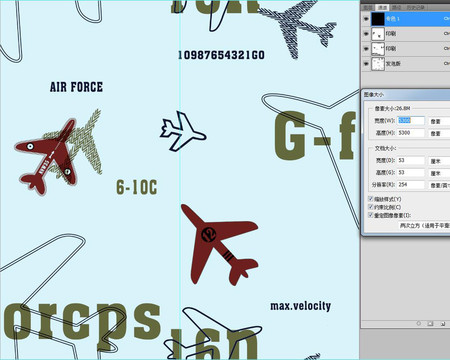Viewport: 450px width, 360px height.
Task: Create new channel icon at panel bottom
Action: click(x=443, y=323)
